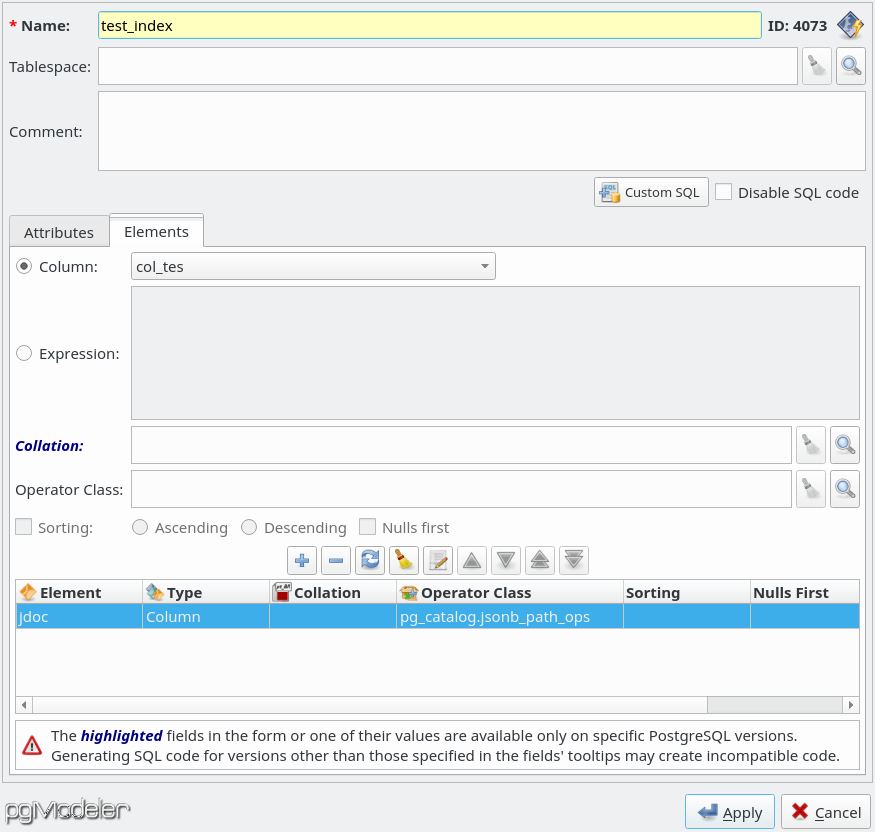Screen dimensions: 875x832
Task: Switch to the Attributes tab
Action: [59, 232]
